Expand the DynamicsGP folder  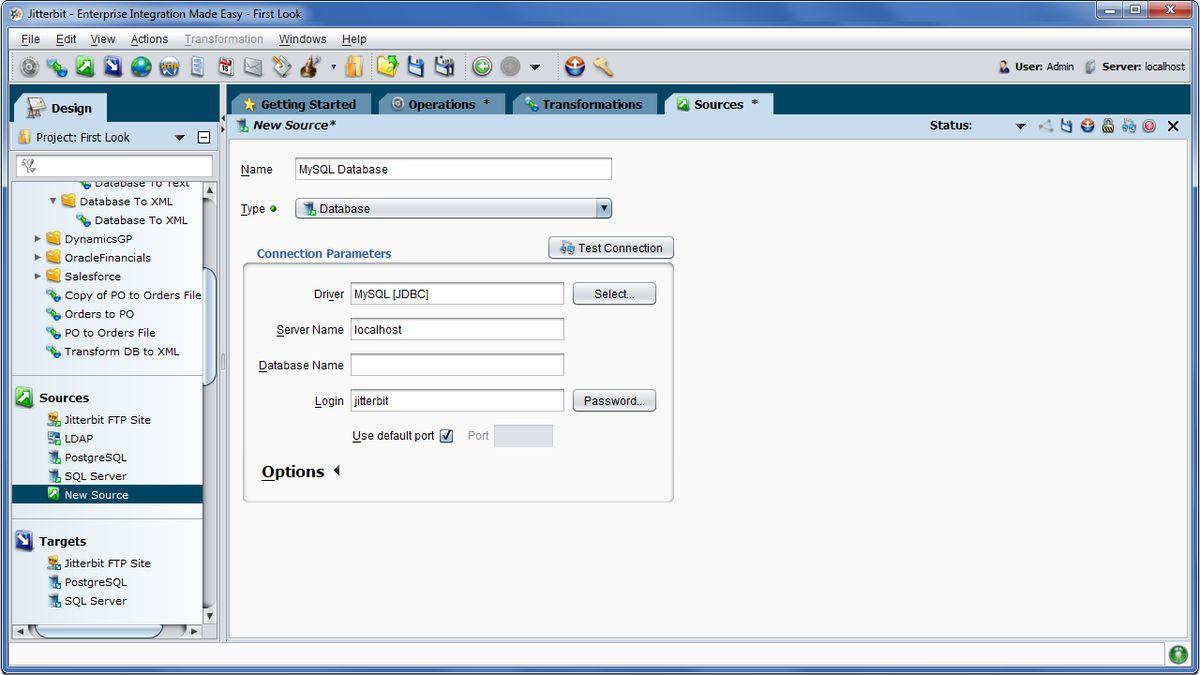point(38,239)
